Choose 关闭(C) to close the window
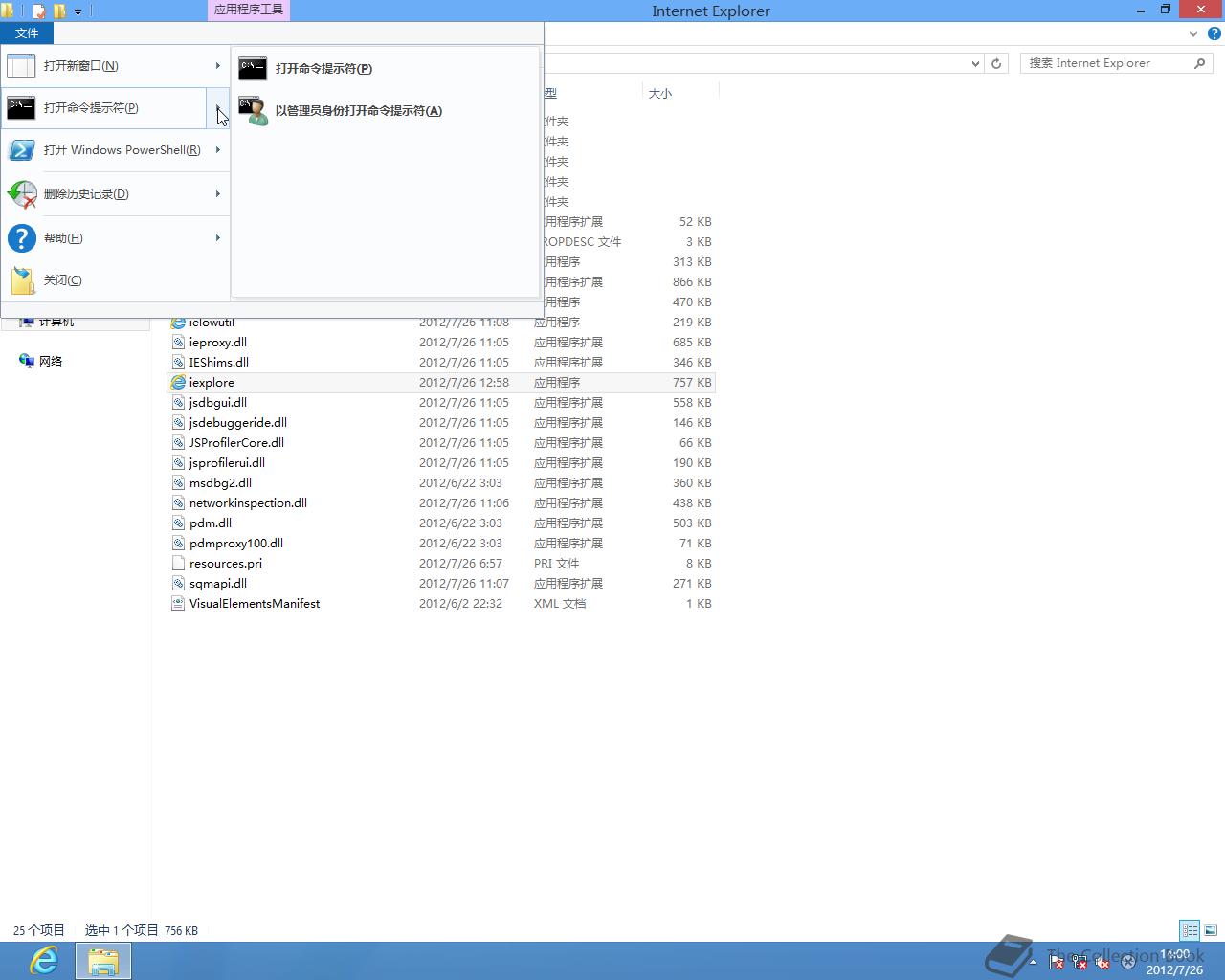The height and width of the screenshot is (980, 1225). (115, 280)
